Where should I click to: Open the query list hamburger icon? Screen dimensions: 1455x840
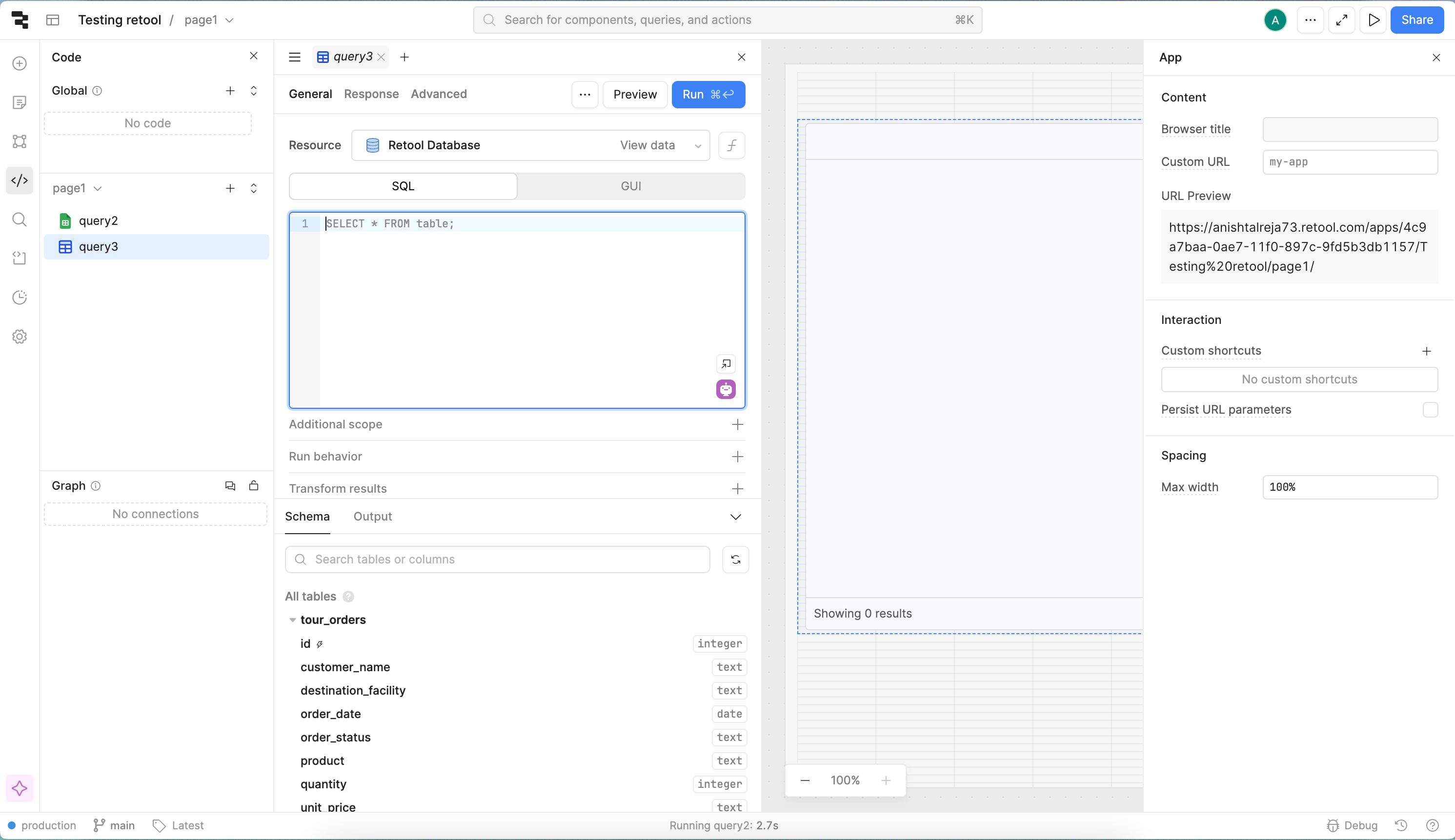point(295,57)
